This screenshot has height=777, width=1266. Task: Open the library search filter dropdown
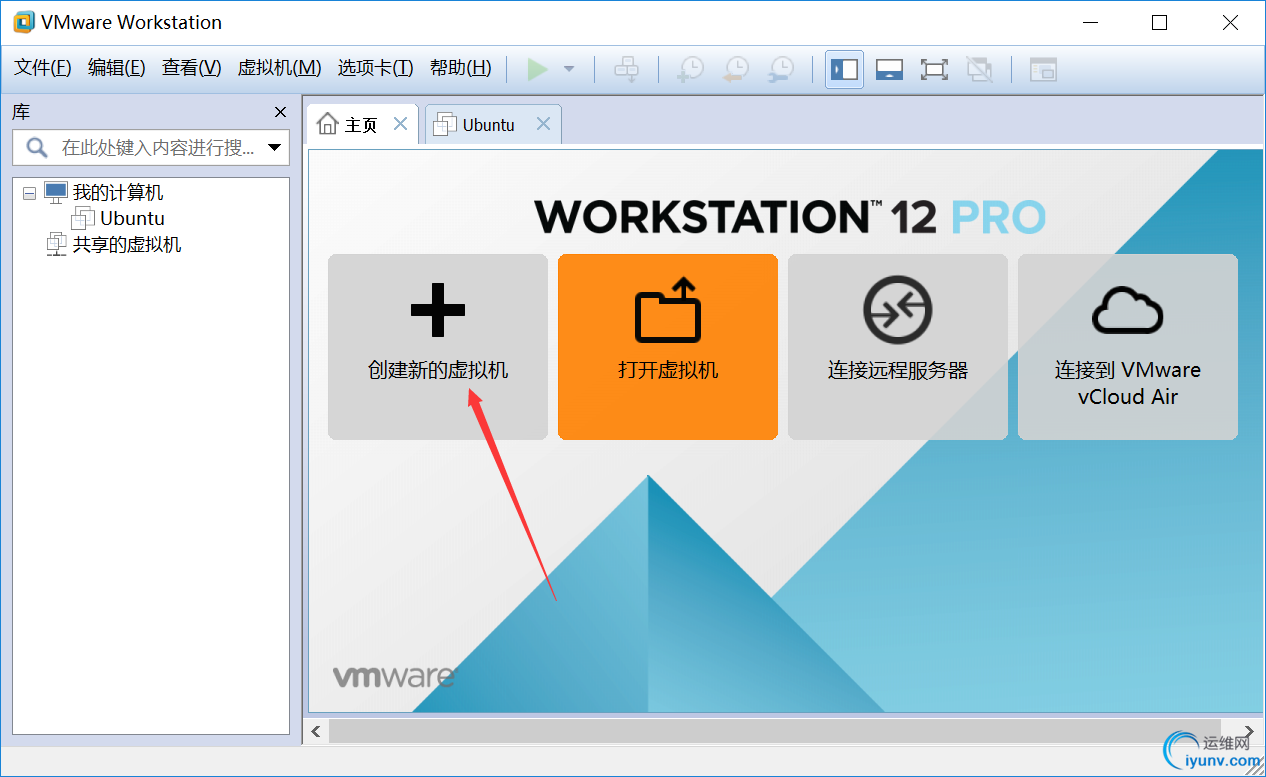tap(275, 148)
